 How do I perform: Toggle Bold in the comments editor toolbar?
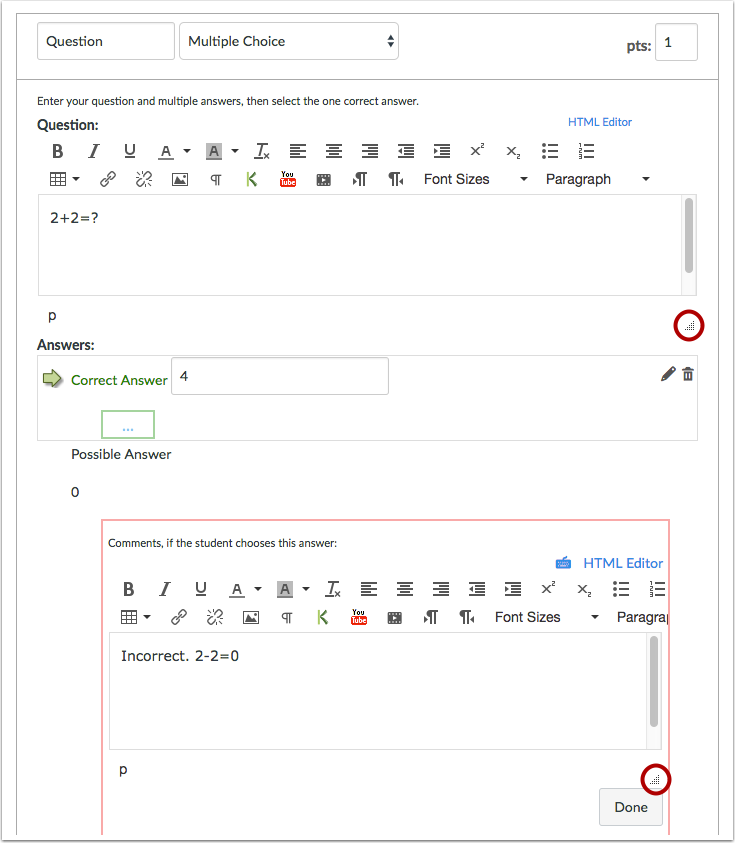(129, 589)
